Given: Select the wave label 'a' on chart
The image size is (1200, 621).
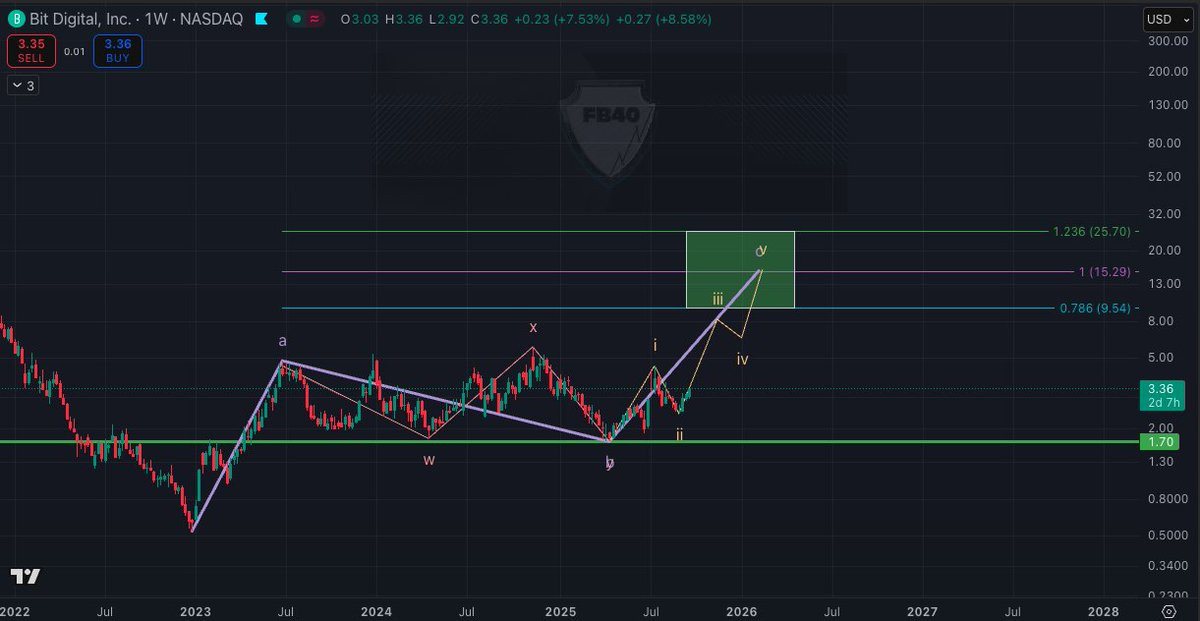Looking at the screenshot, I should click(283, 341).
